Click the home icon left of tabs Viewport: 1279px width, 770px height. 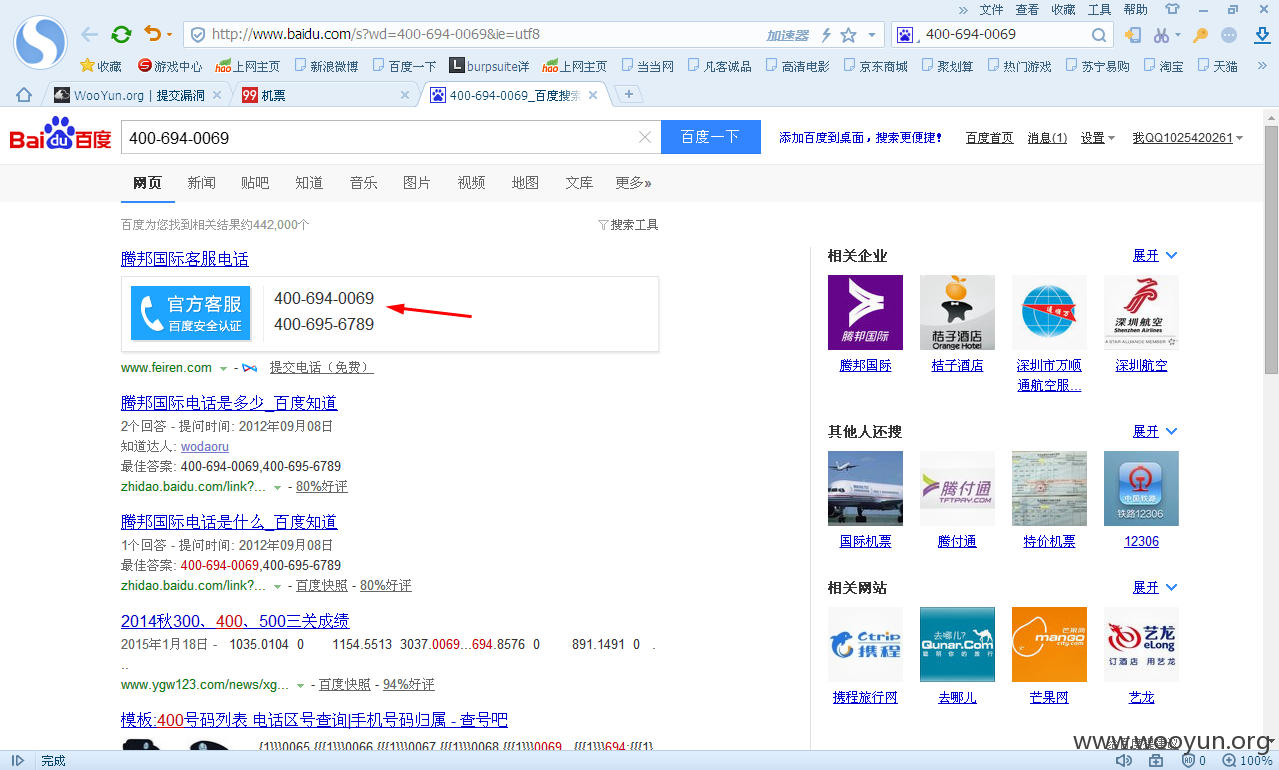(x=24, y=95)
